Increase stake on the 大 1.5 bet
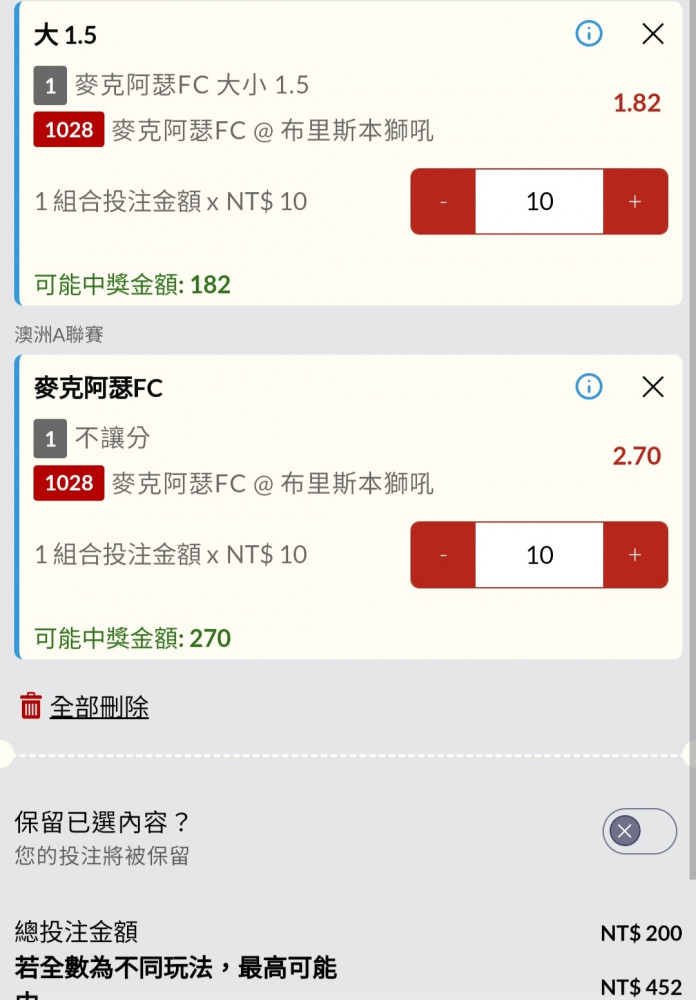The width and height of the screenshot is (696, 1000). (635, 202)
